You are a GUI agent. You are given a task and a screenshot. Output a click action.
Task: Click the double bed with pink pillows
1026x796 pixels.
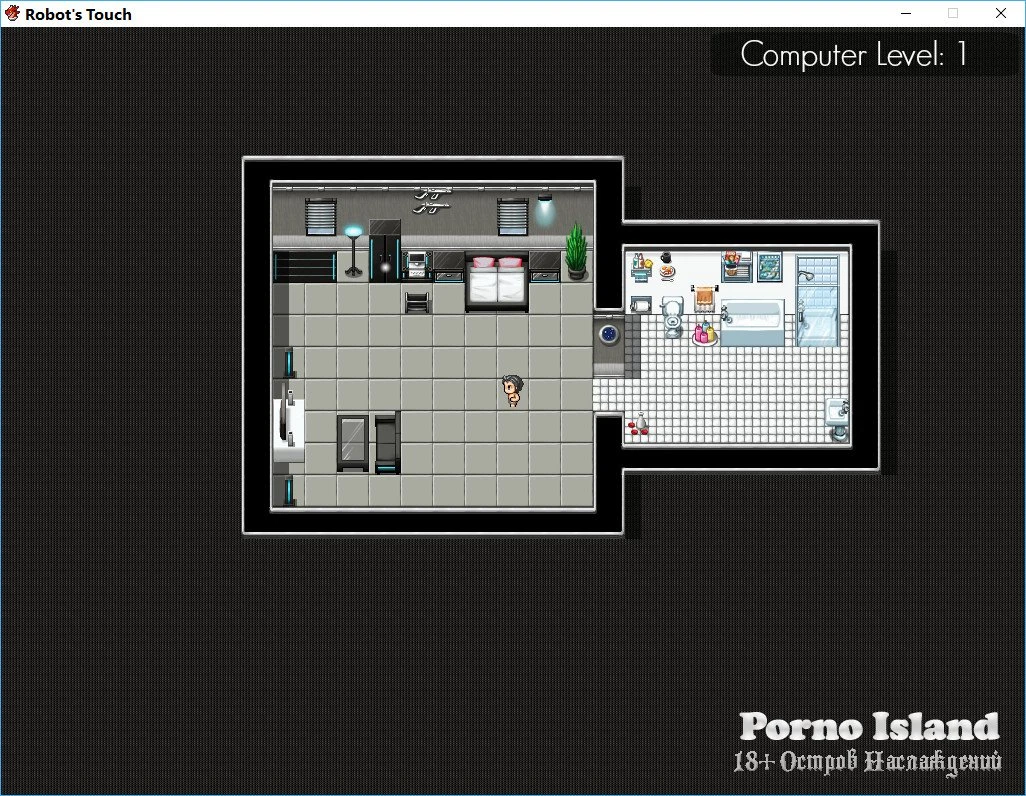coord(496,281)
